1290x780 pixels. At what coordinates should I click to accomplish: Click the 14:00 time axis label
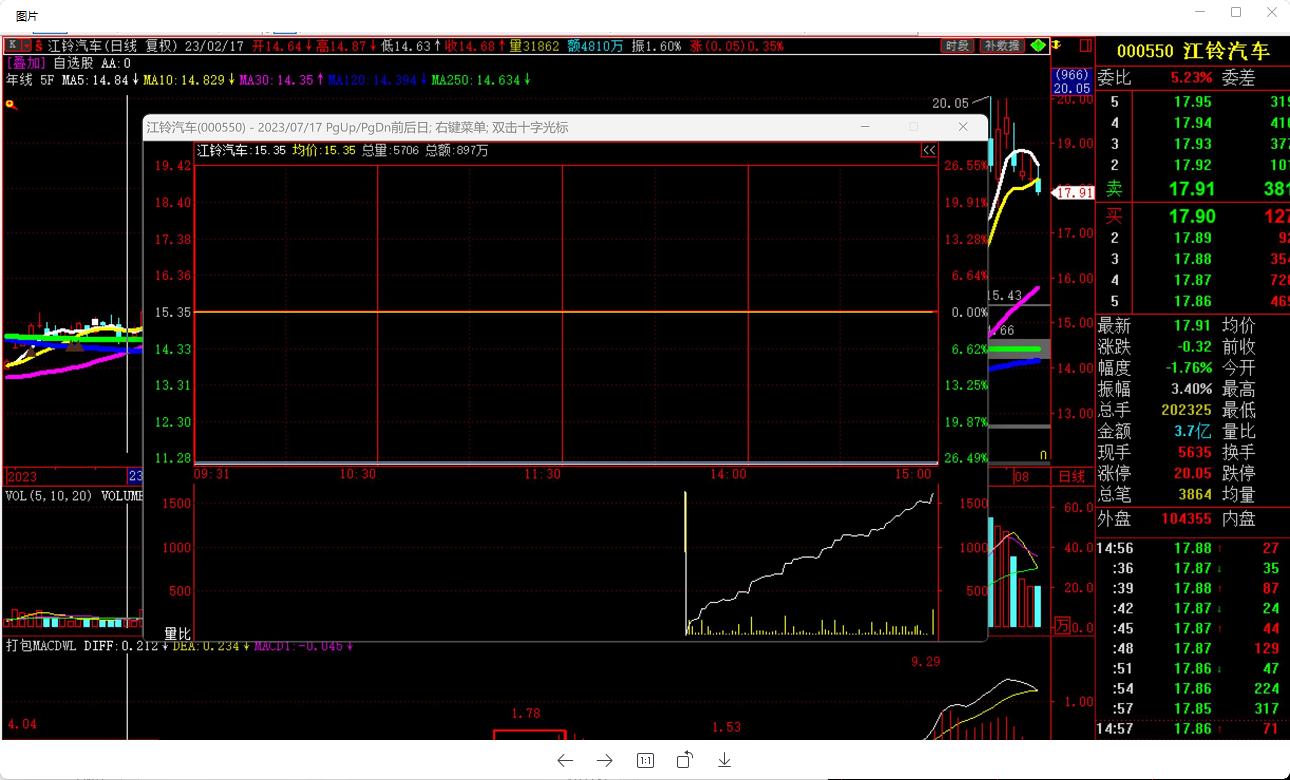[728, 474]
